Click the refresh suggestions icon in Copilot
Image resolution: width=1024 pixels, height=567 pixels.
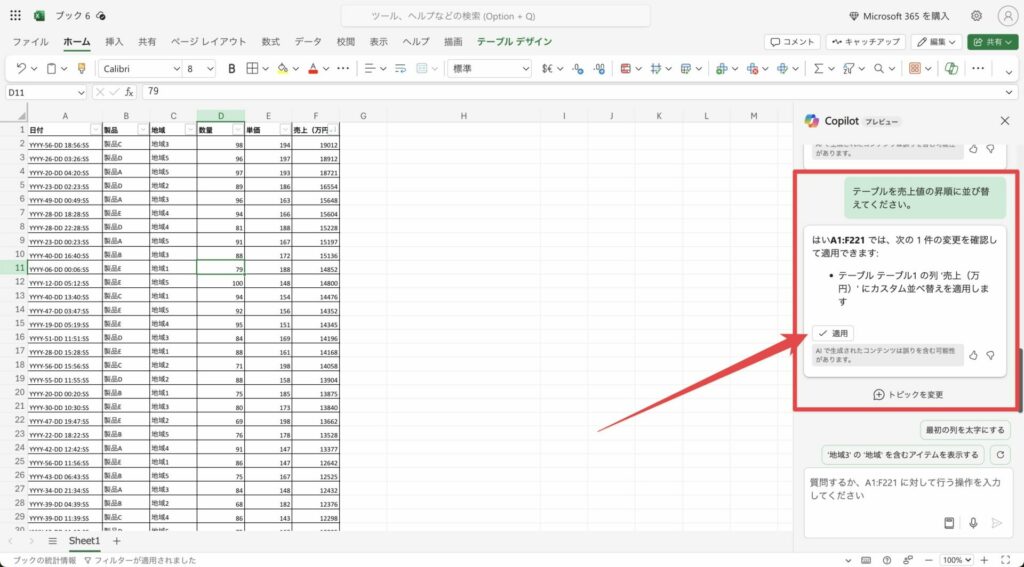point(999,455)
